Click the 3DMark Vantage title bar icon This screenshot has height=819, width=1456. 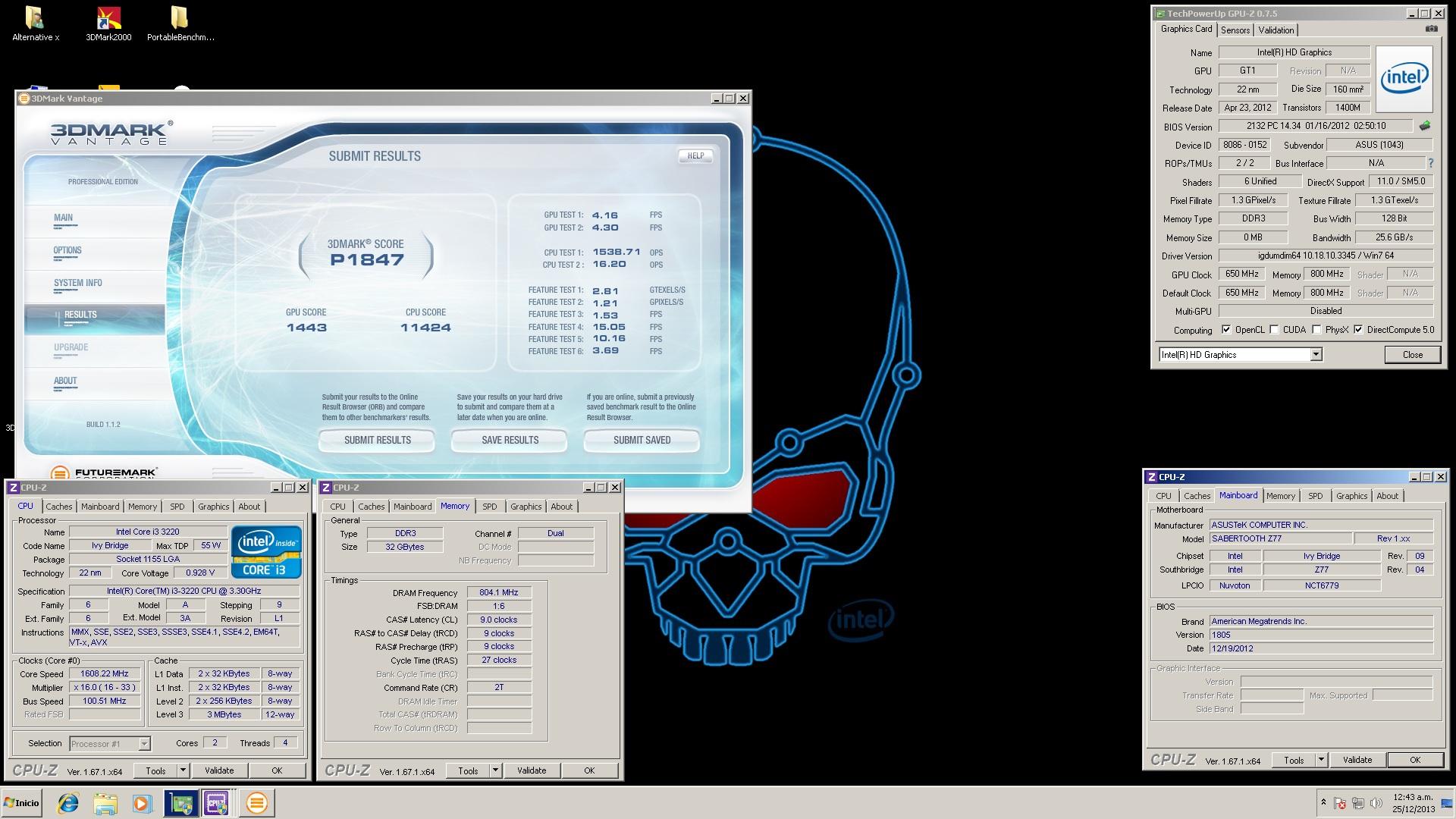pos(24,99)
